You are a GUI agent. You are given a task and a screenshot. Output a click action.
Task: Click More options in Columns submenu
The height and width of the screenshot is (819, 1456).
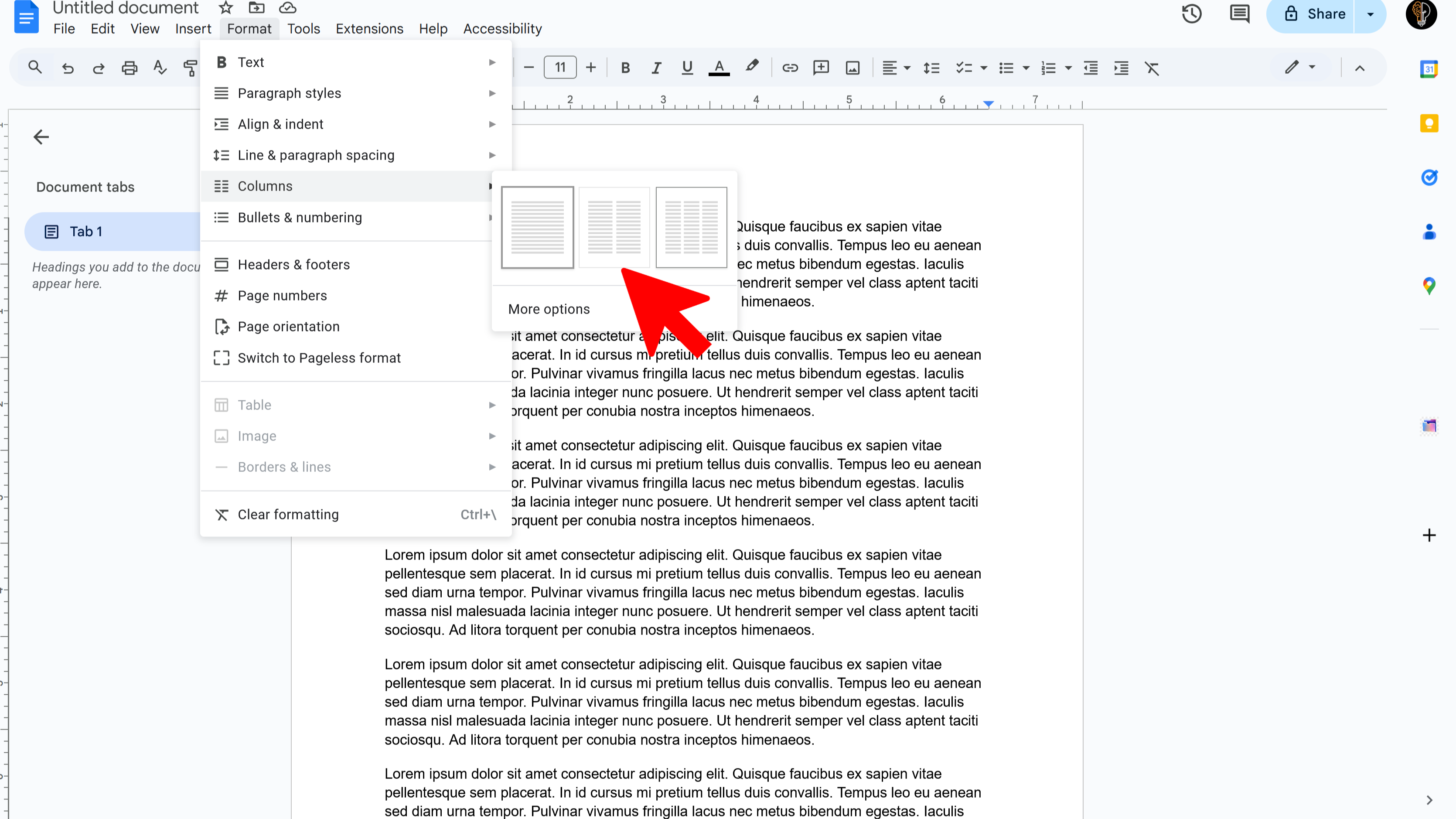pos(549,309)
